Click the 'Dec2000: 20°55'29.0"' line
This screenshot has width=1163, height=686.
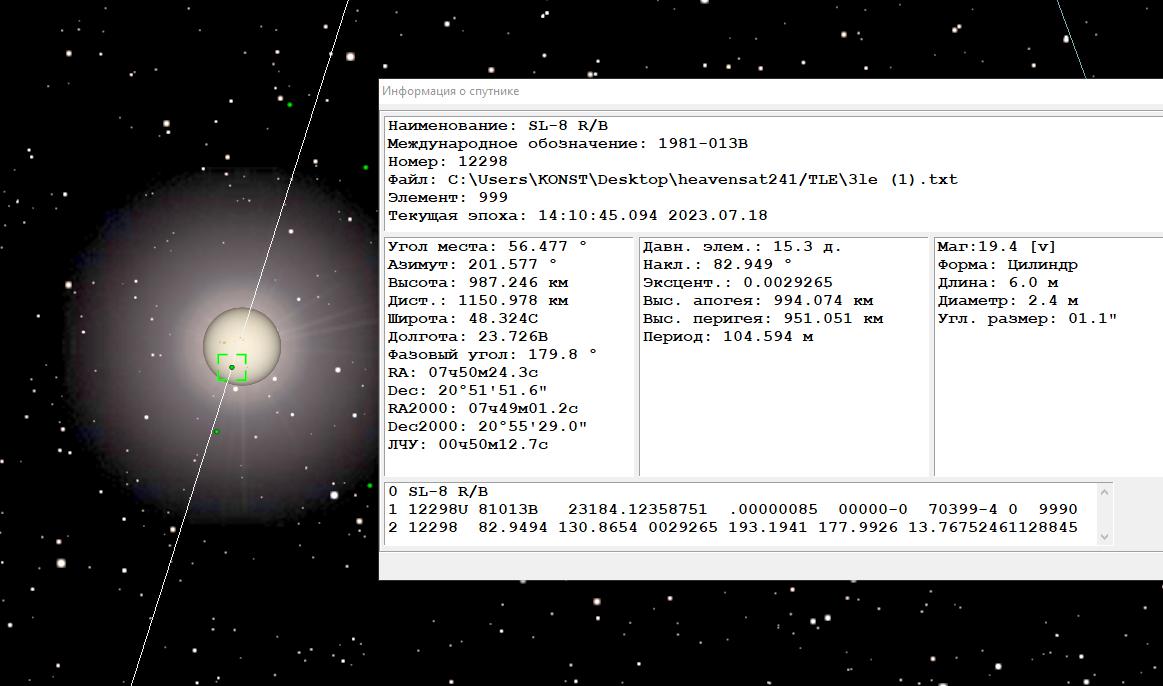tap(487, 426)
